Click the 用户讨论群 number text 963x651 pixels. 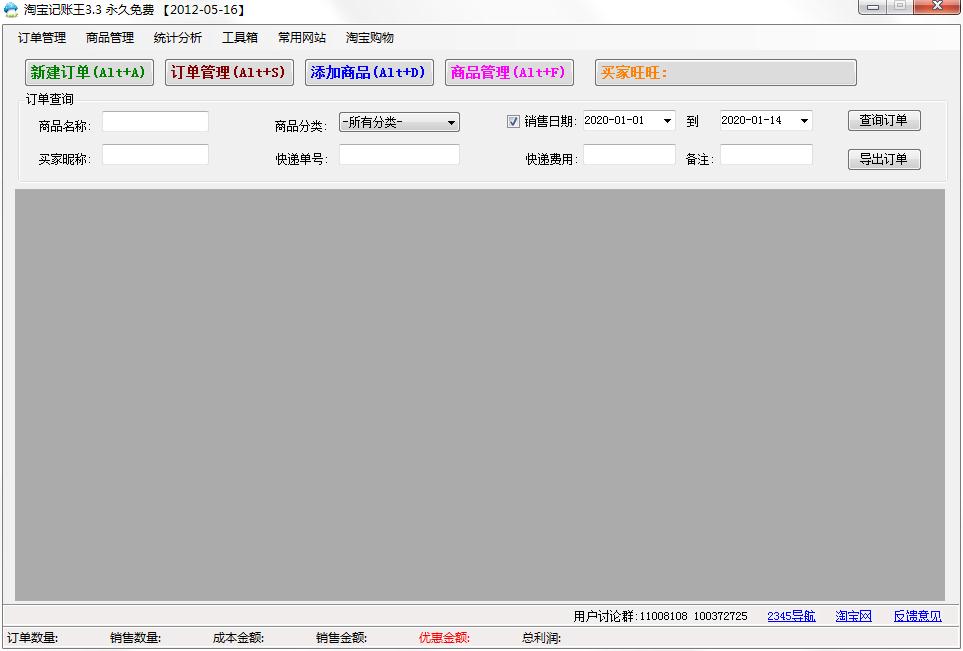coord(660,616)
